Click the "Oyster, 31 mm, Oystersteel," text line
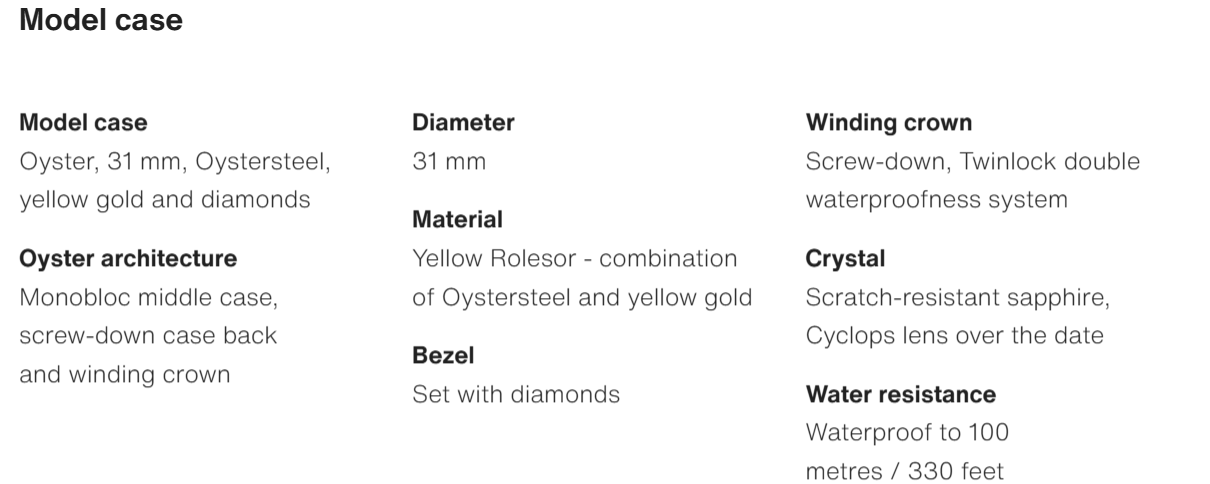The image size is (1210, 484). [175, 161]
